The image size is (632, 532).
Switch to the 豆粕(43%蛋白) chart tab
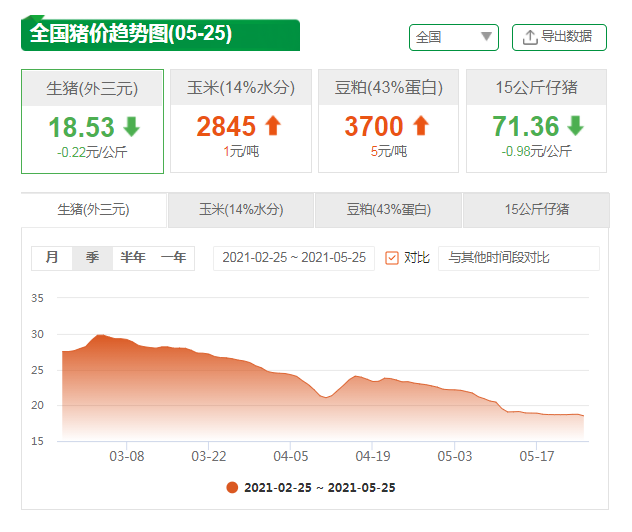(389, 210)
